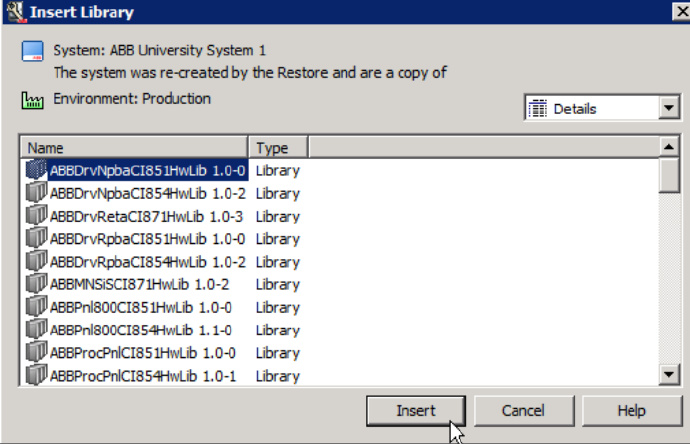Close the Insert Library dialog
The image size is (690, 444).
click(682, 11)
